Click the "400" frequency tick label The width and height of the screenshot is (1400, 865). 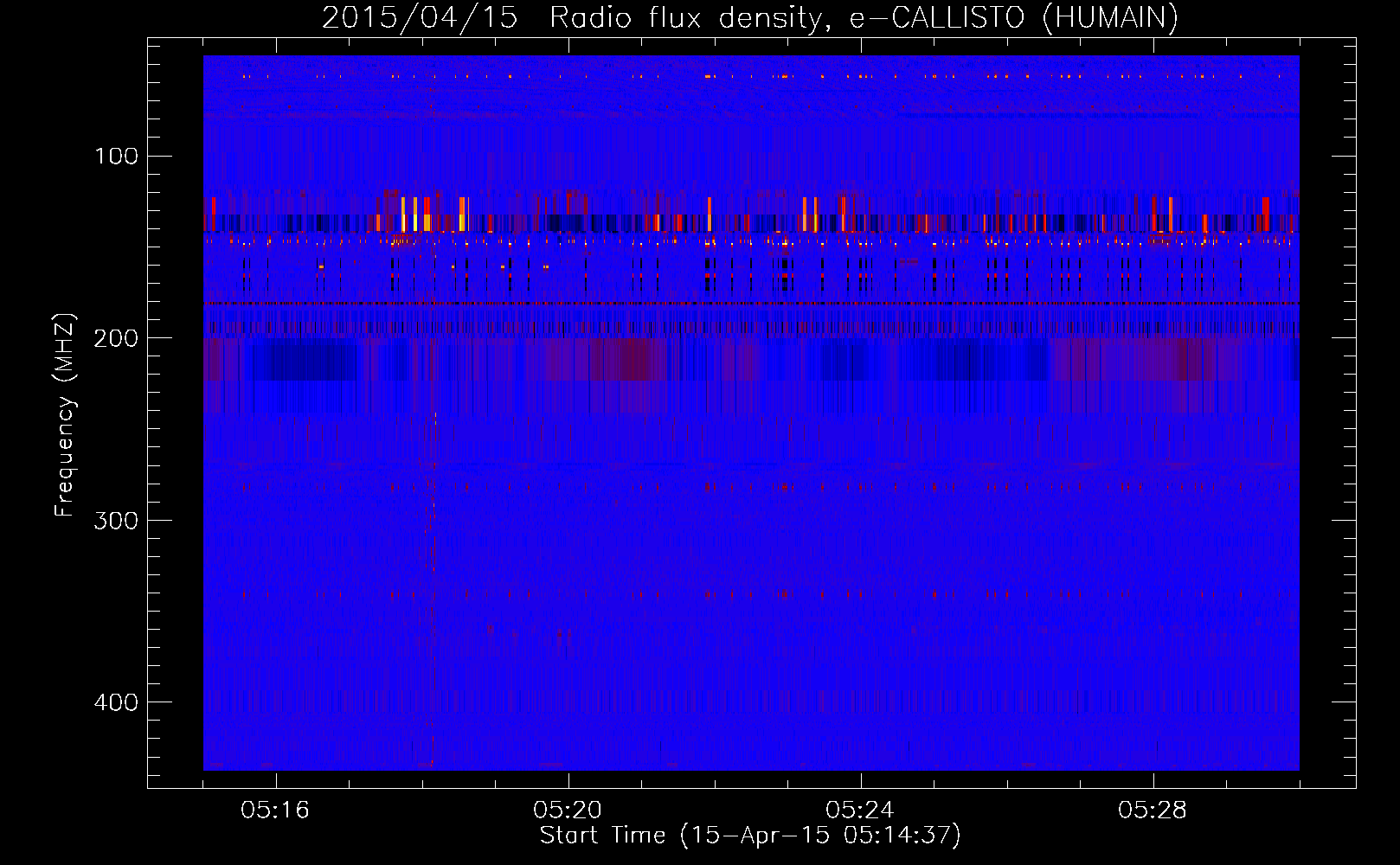(x=117, y=702)
